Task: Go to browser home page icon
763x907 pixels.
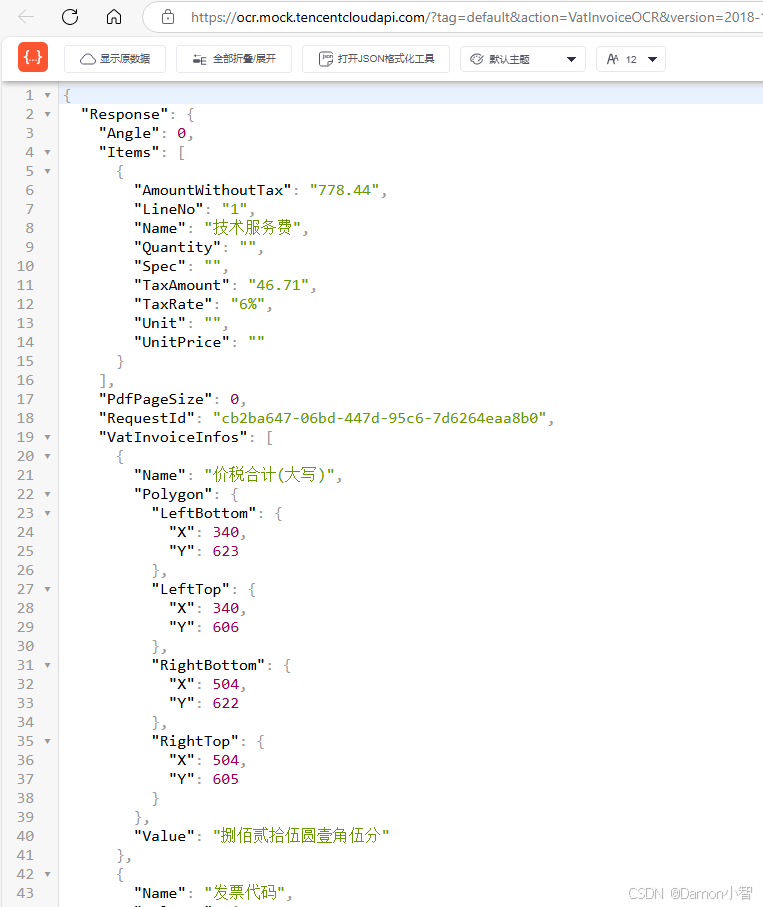Action: [114, 17]
